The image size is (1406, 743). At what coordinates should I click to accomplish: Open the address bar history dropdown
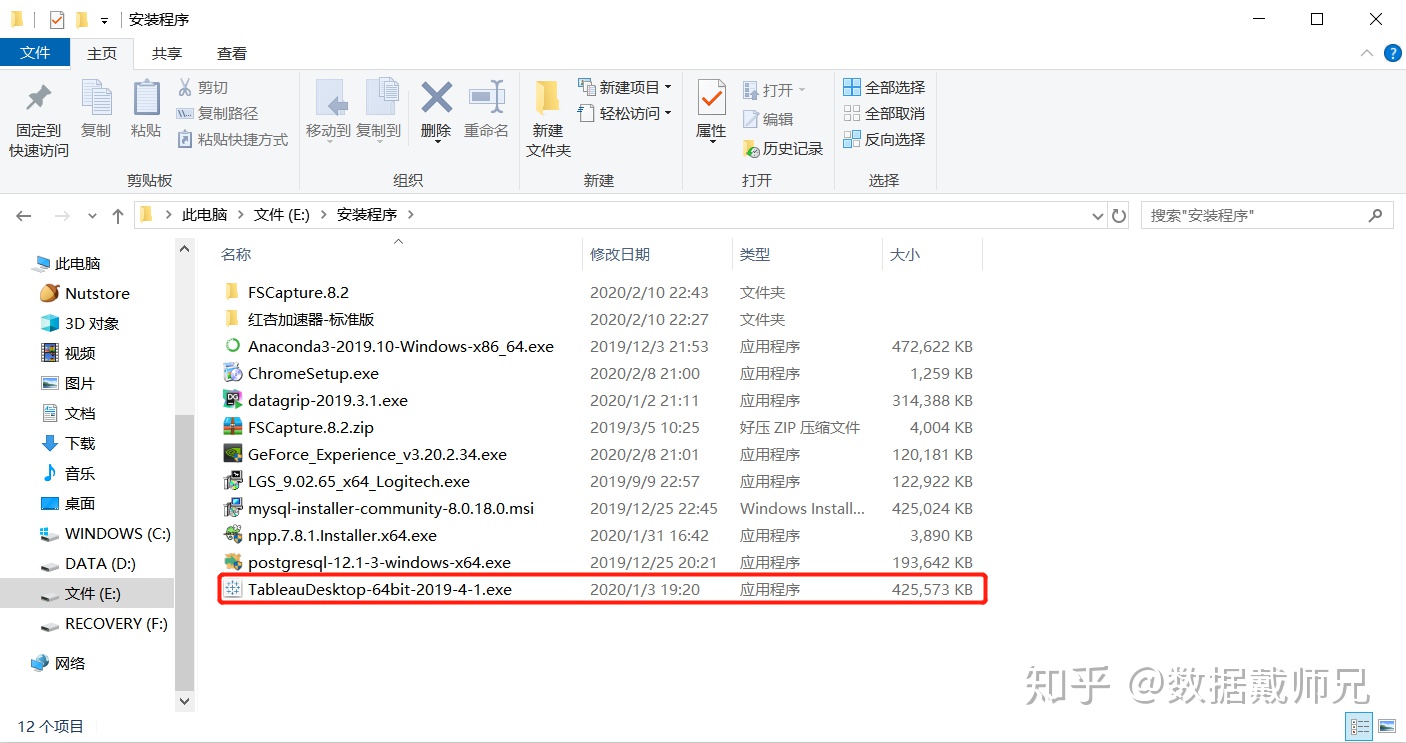coord(1096,215)
